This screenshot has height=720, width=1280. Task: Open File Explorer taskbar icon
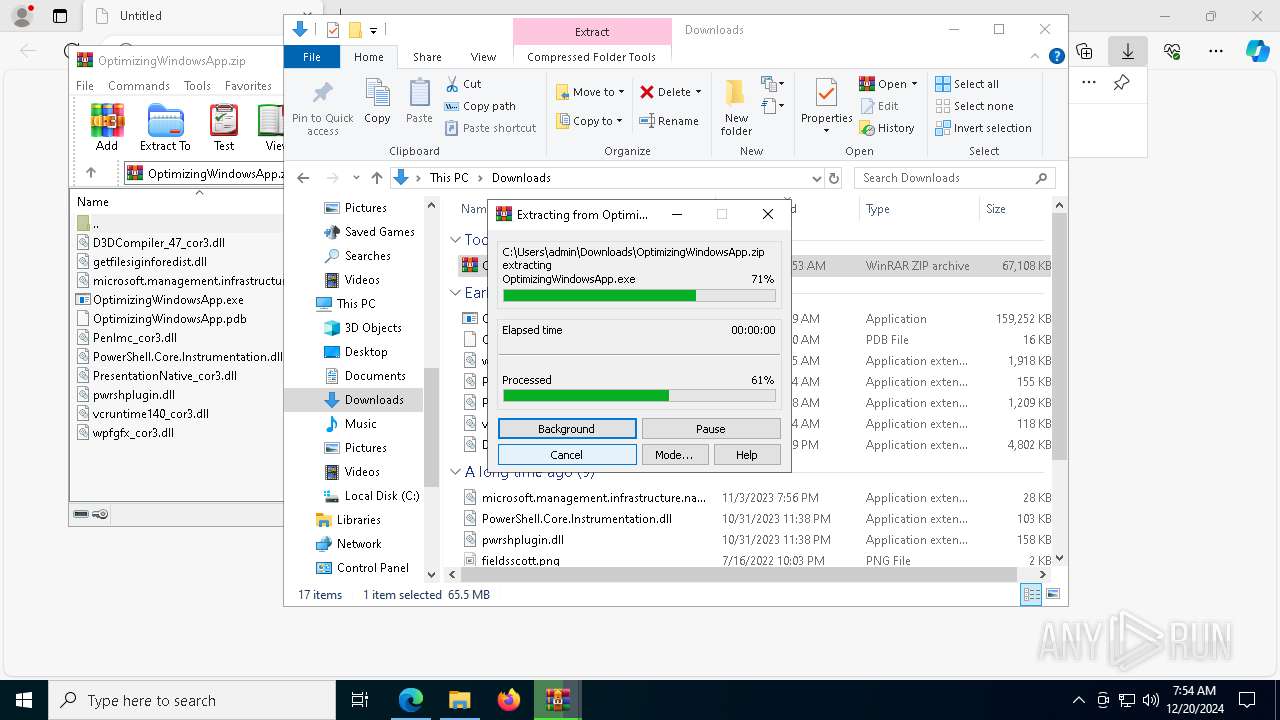click(x=460, y=700)
